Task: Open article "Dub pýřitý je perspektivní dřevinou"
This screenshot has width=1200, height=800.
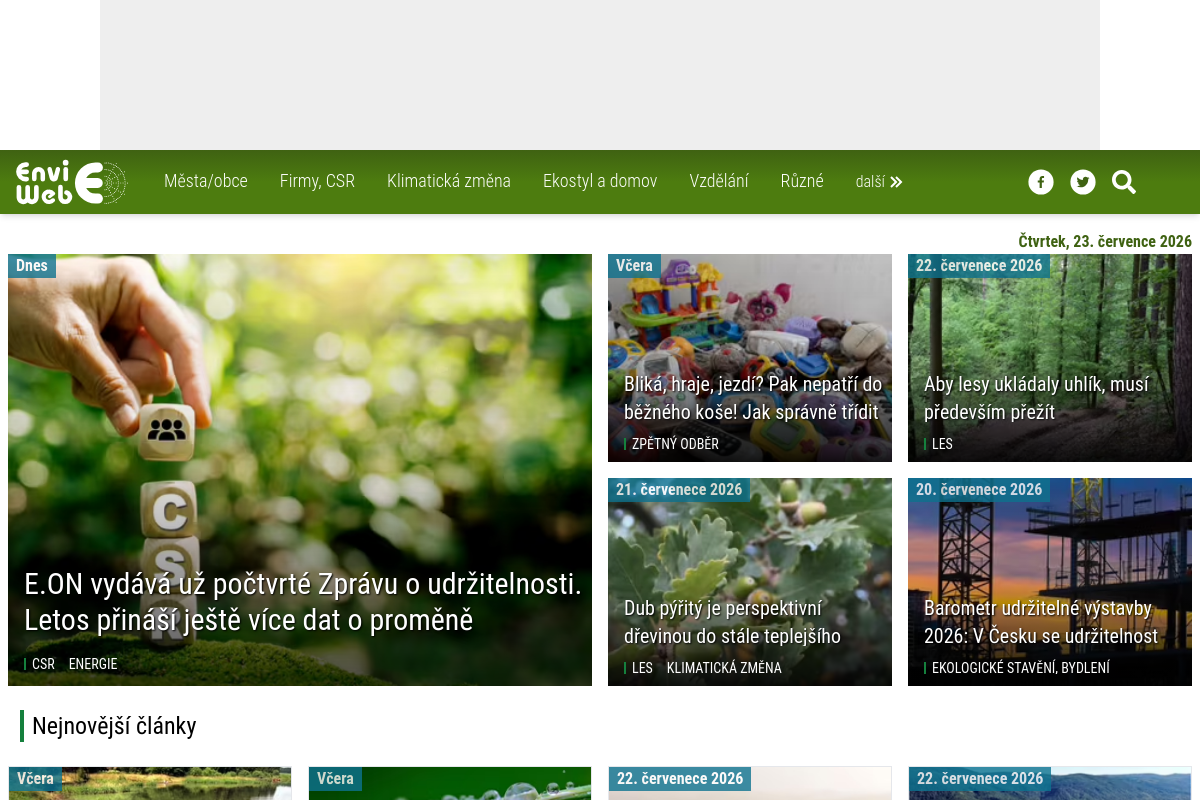Action: [732, 622]
